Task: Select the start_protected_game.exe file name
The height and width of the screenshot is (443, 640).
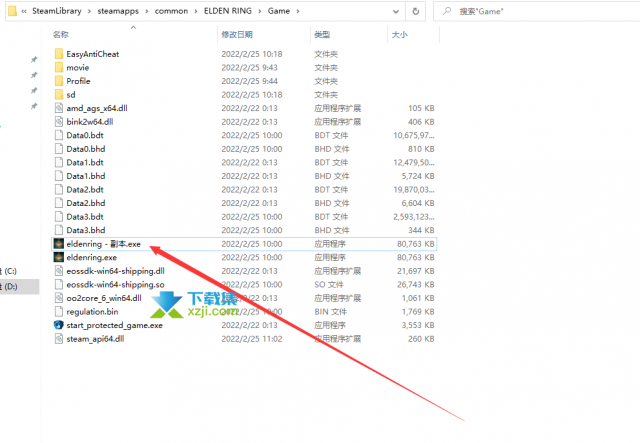Action: pyautogui.click(x=115, y=325)
